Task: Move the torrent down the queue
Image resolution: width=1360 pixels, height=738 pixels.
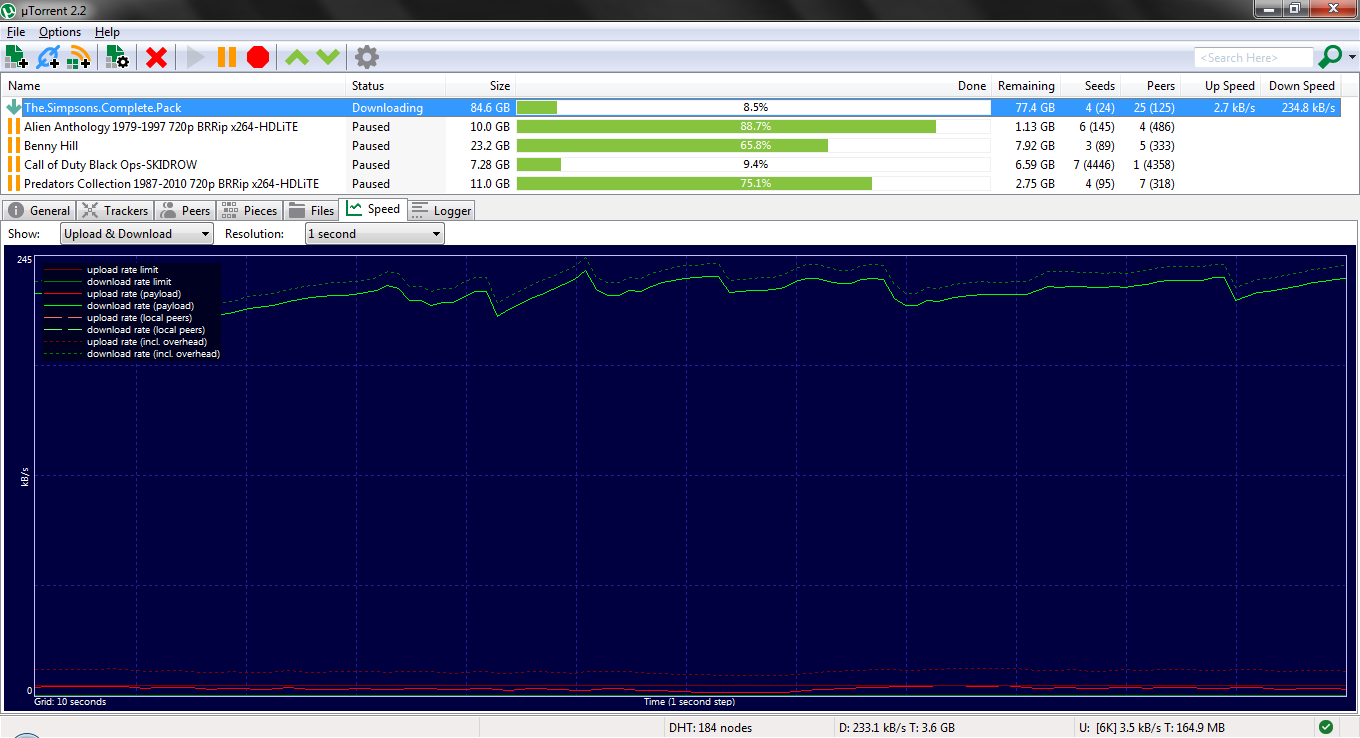Action: (x=328, y=57)
